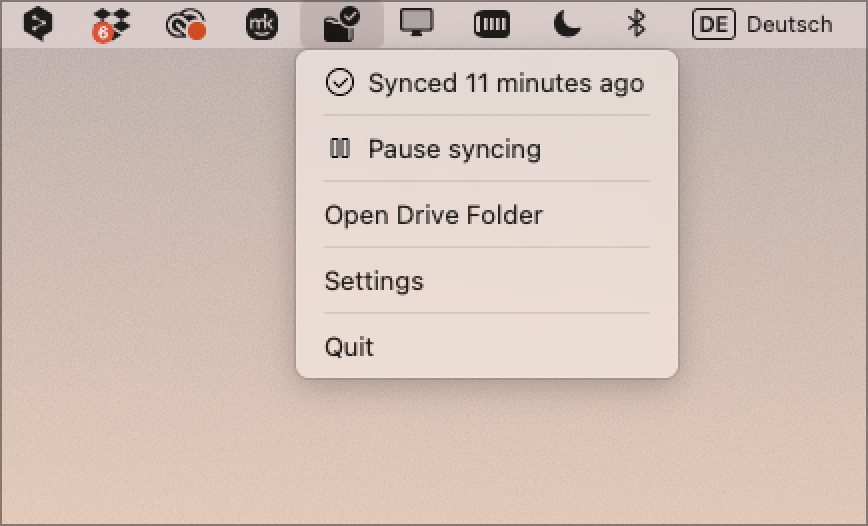This screenshot has height=526, width=868.
Task: Choose Settings from the Drive menu
Action: coord(374,281)
